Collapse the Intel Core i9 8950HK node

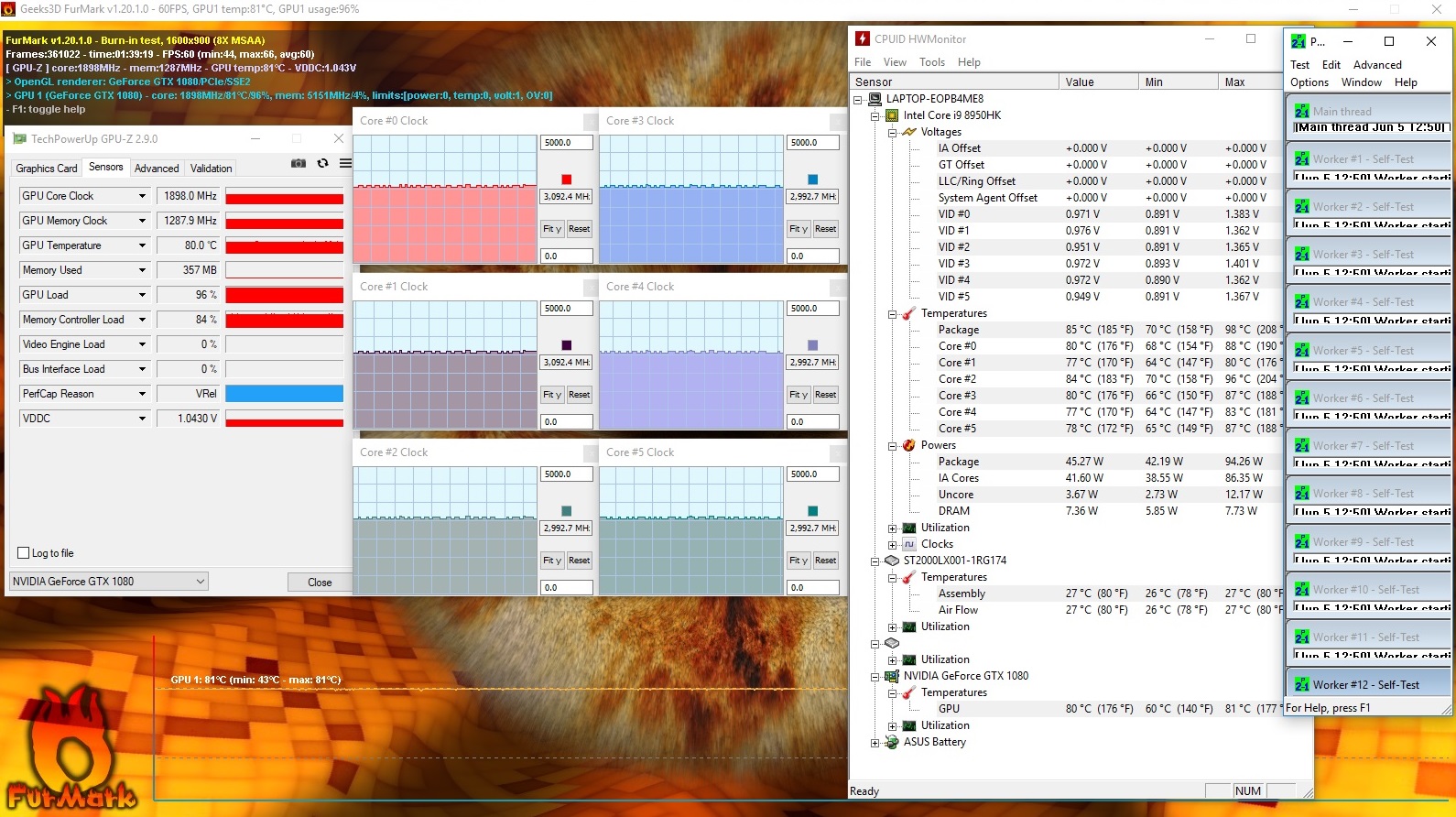tap(875, 115)
